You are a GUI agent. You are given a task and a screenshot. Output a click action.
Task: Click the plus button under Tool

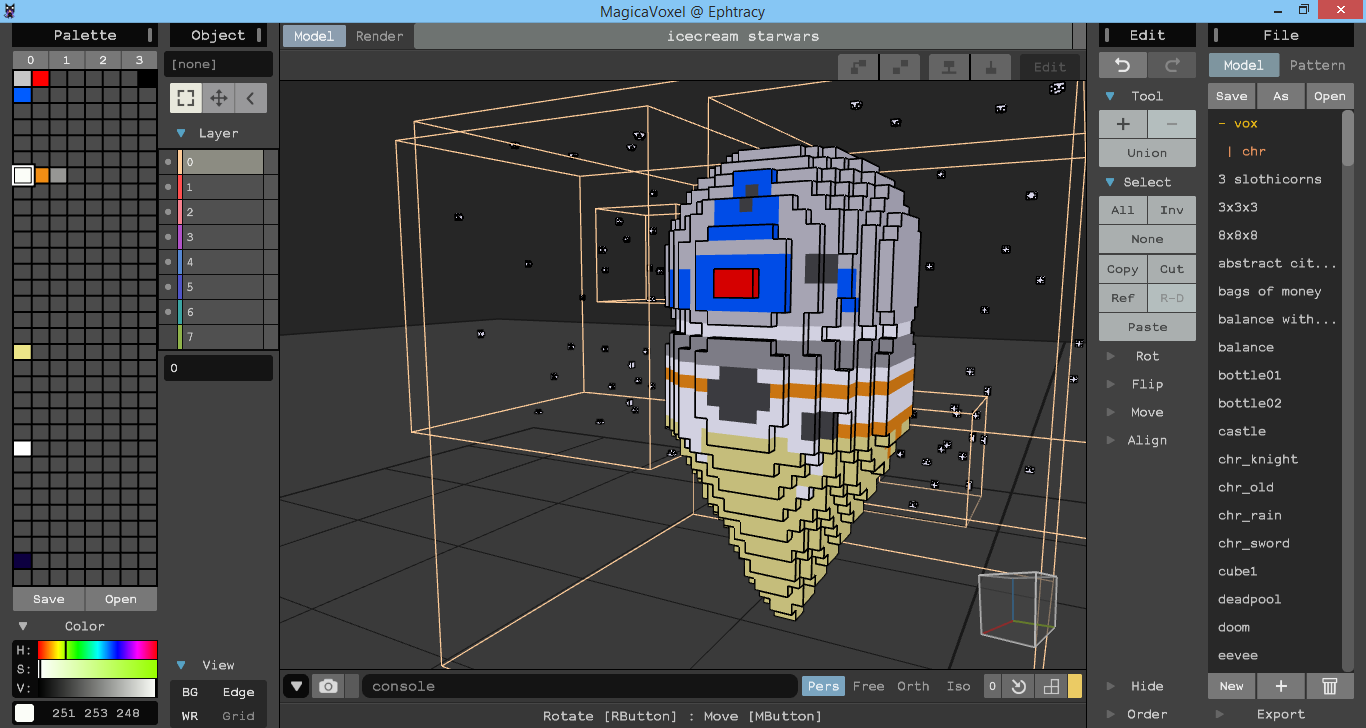pos(1123,124)
